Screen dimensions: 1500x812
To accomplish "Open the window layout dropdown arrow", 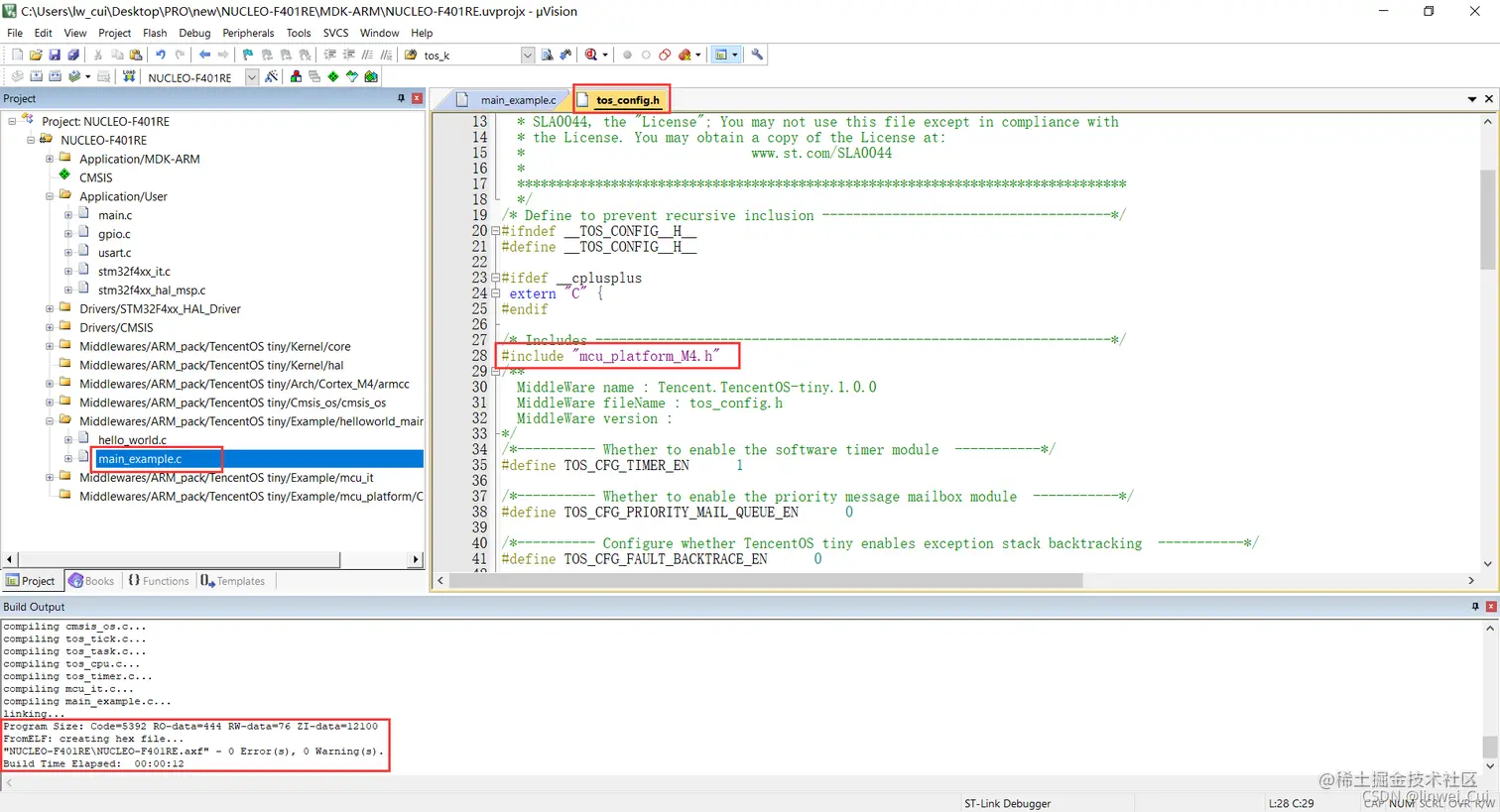I will (735, 55).
